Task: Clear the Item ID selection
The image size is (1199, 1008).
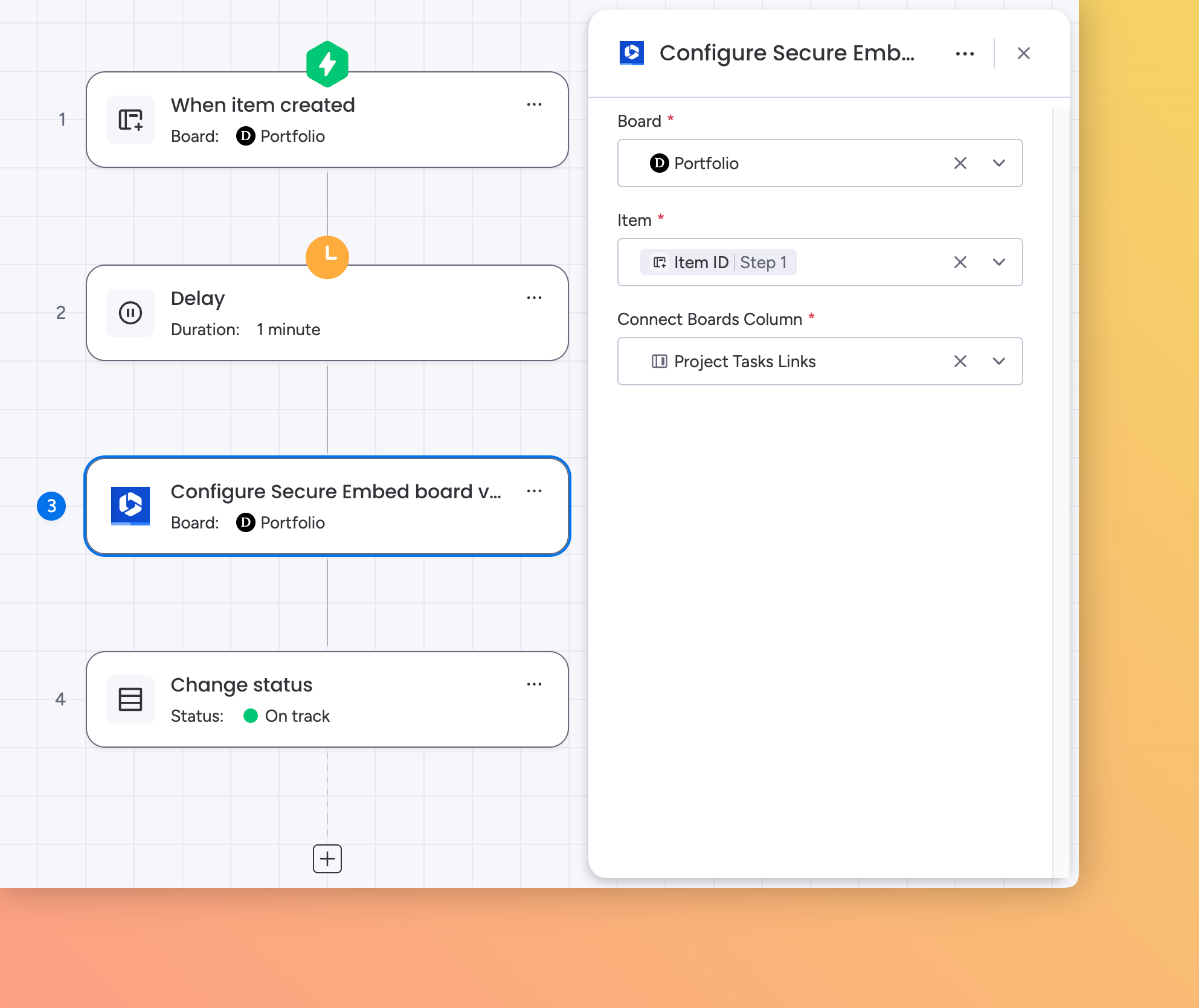Action: click(x=960, y=262)
